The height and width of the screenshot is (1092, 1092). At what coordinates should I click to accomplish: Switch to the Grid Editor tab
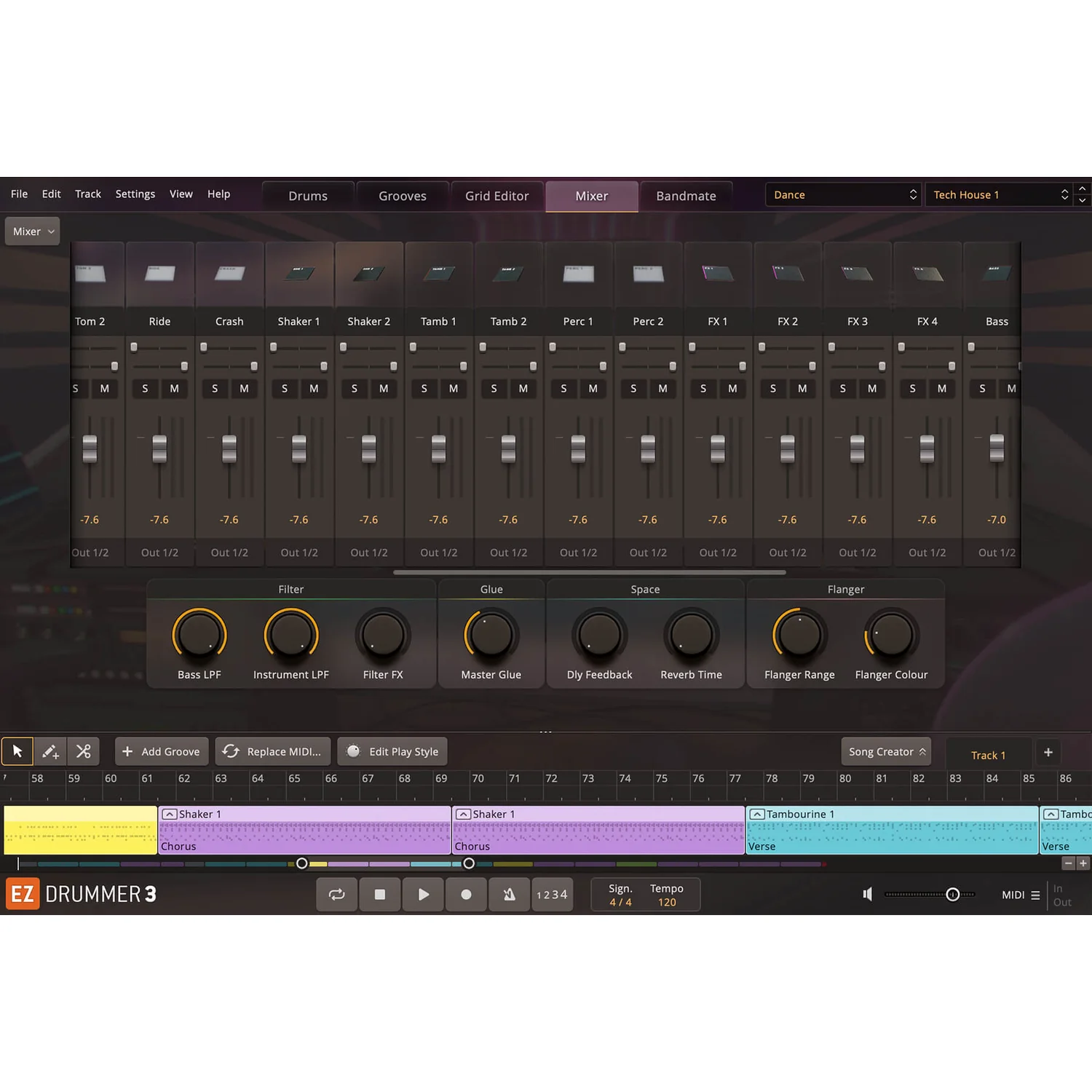[x=497, y=196]
